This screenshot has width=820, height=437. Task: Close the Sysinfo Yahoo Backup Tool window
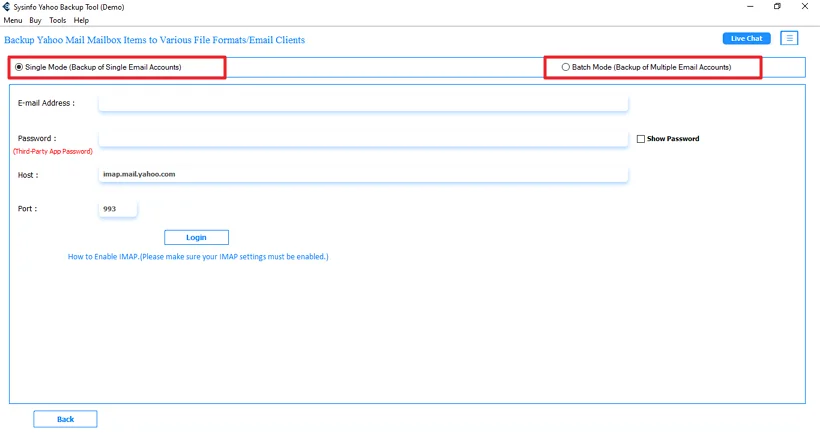click(805, 7)
